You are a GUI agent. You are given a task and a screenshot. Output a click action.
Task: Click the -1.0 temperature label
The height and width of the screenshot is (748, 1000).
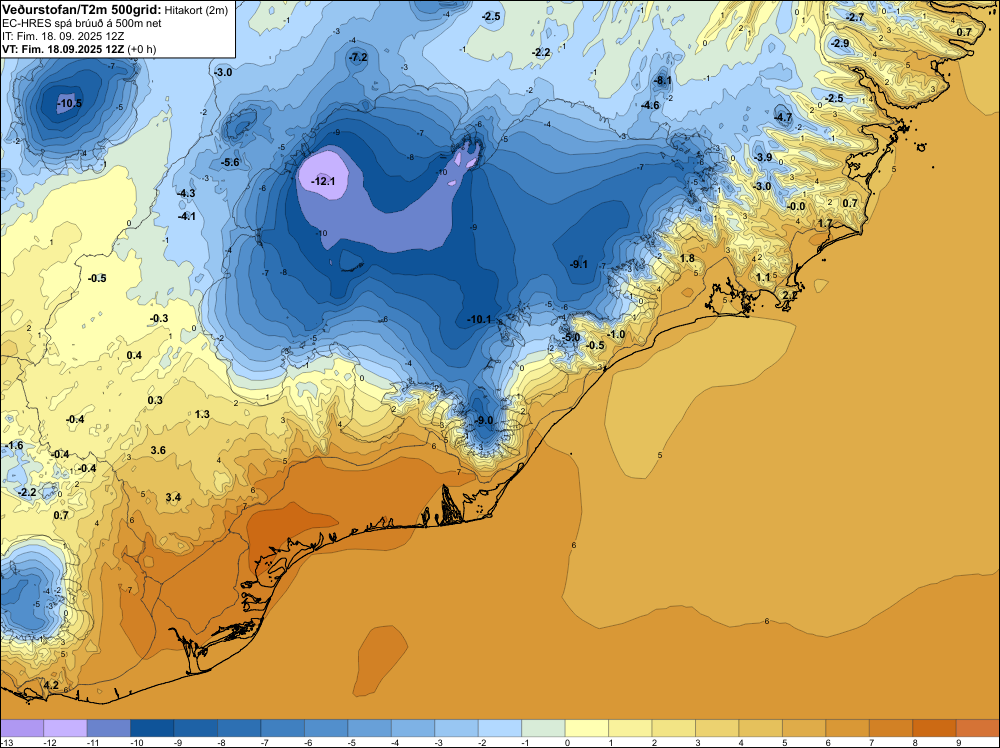[616, 334]
